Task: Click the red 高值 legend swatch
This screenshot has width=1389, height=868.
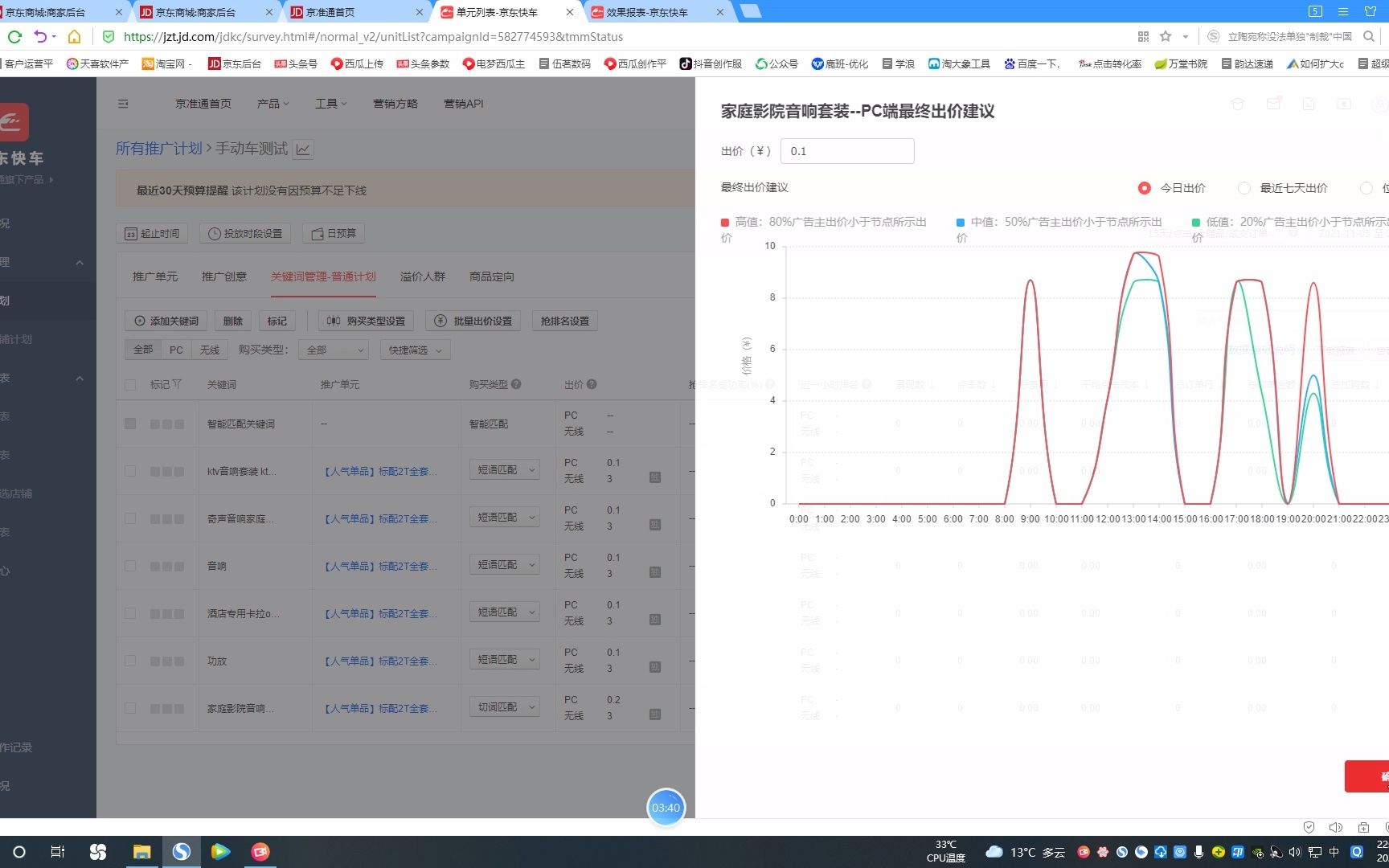Action: (x=725, y=223)
